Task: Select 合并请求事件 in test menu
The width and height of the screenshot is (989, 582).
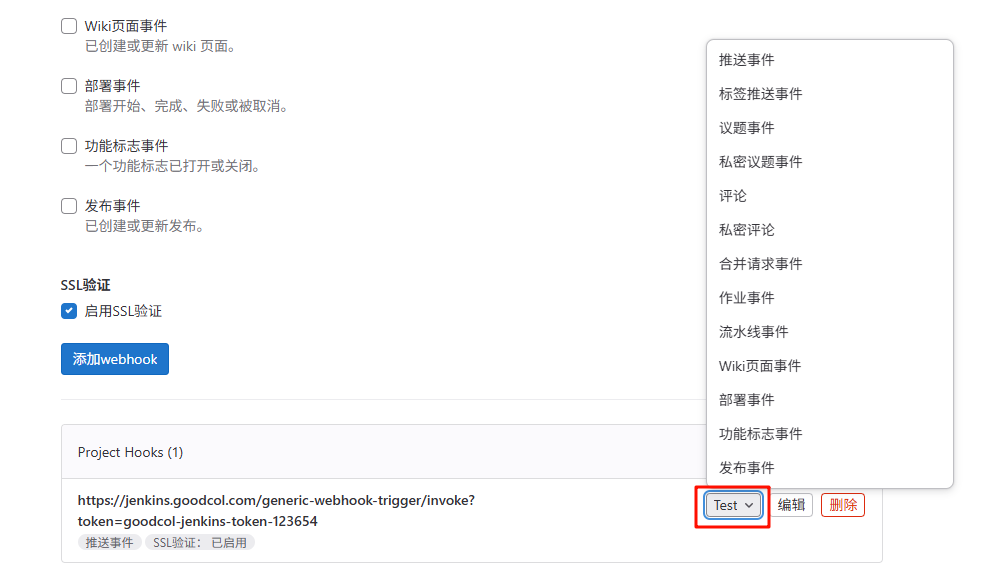Action: point(829,264)
